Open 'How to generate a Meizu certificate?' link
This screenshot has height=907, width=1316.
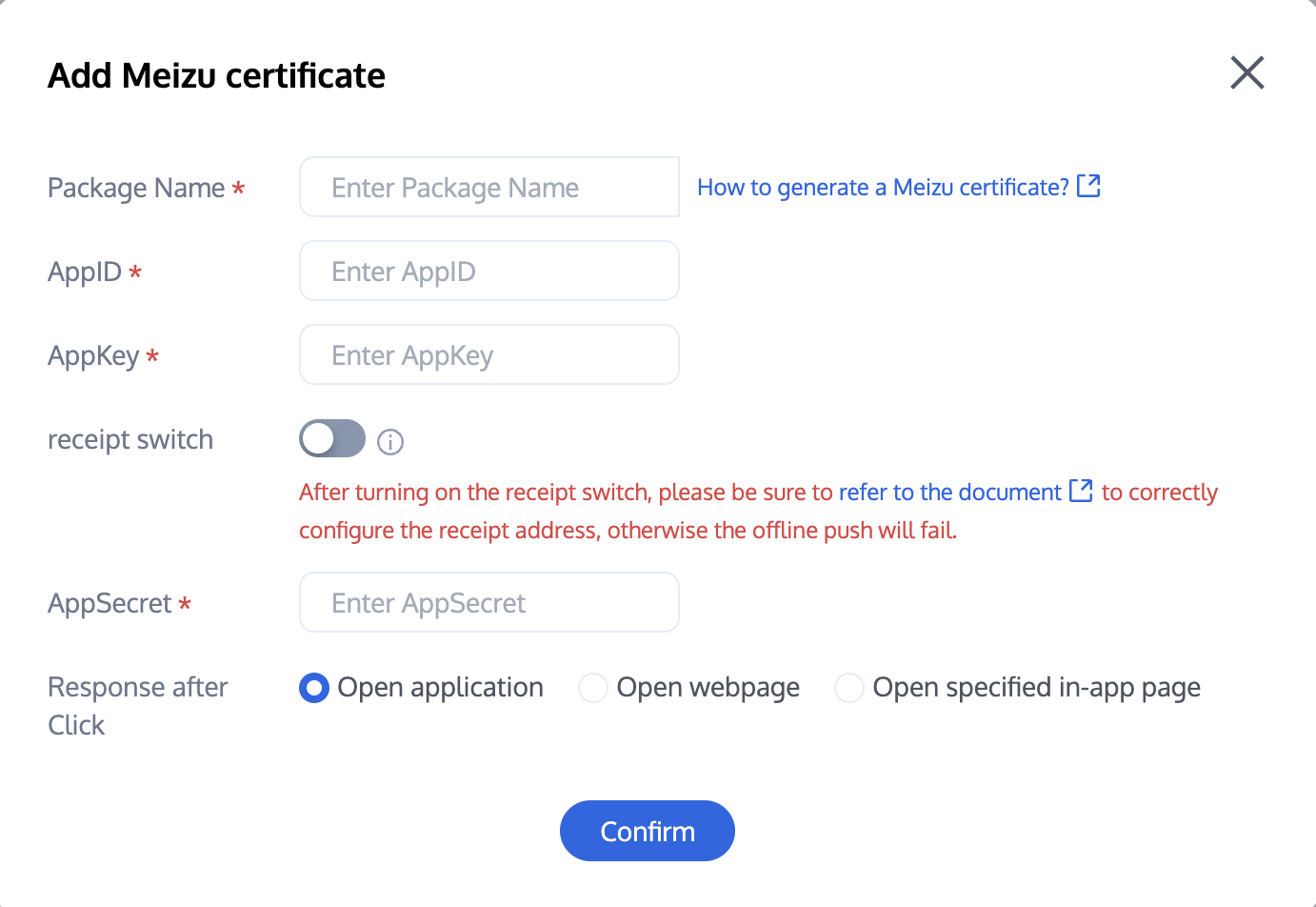click(x=883, y=188)
